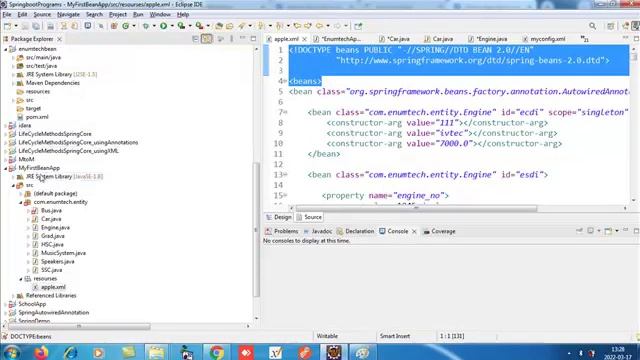The height and width of the screenshot is (360, 640).
Task: Click the New file toolbar icon
Action: click(x=7, y=26)
